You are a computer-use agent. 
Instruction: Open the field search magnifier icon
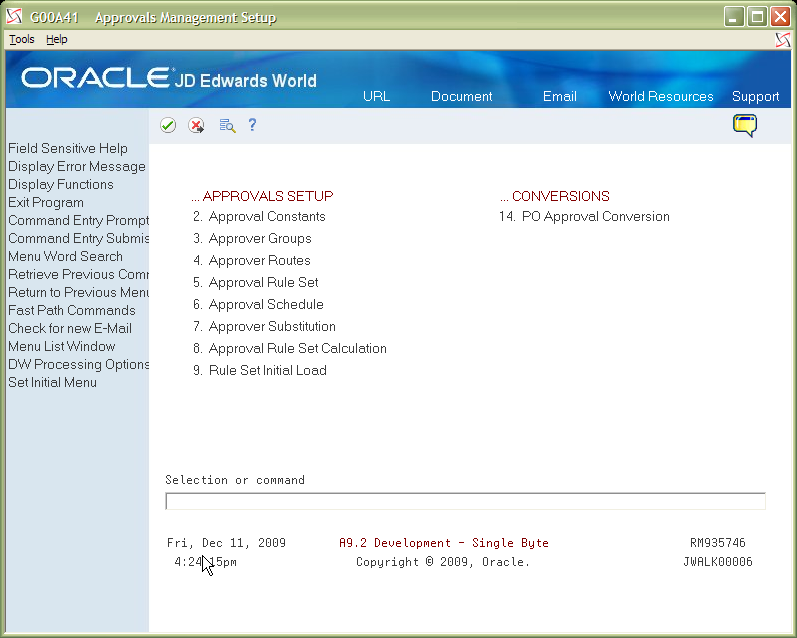point(227,125)
